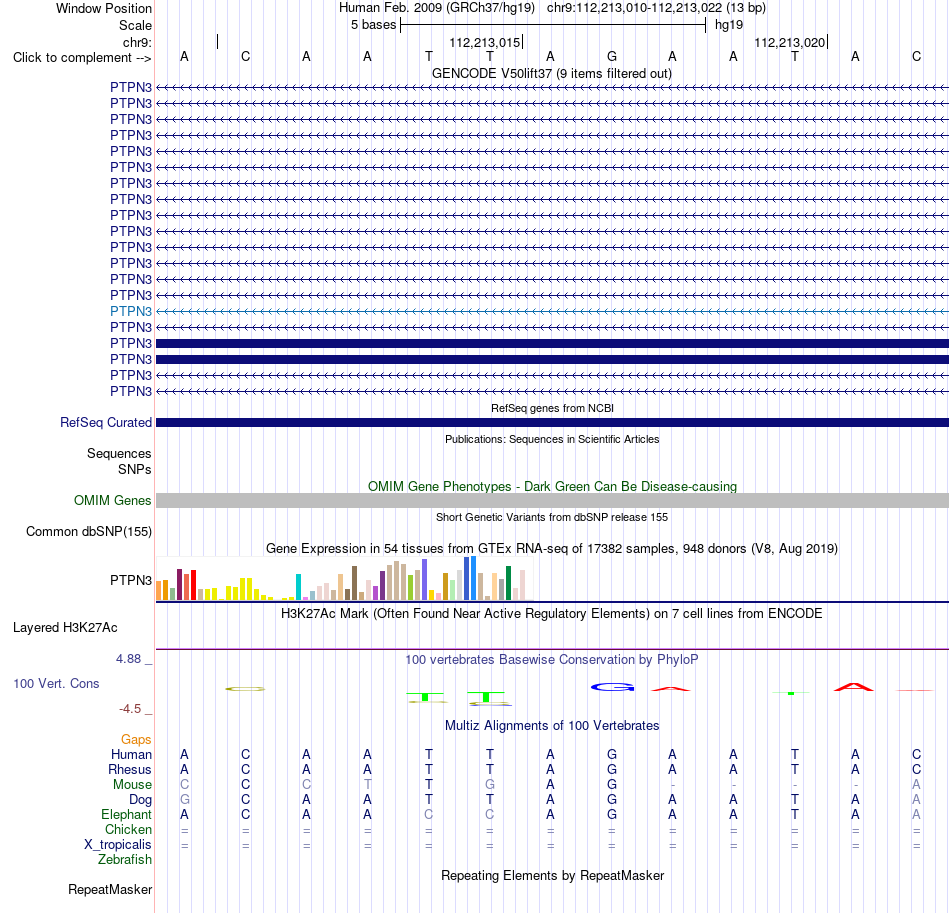Click the 'chr9:' base position label
This screenshot has height=913, width=950.
137,42
